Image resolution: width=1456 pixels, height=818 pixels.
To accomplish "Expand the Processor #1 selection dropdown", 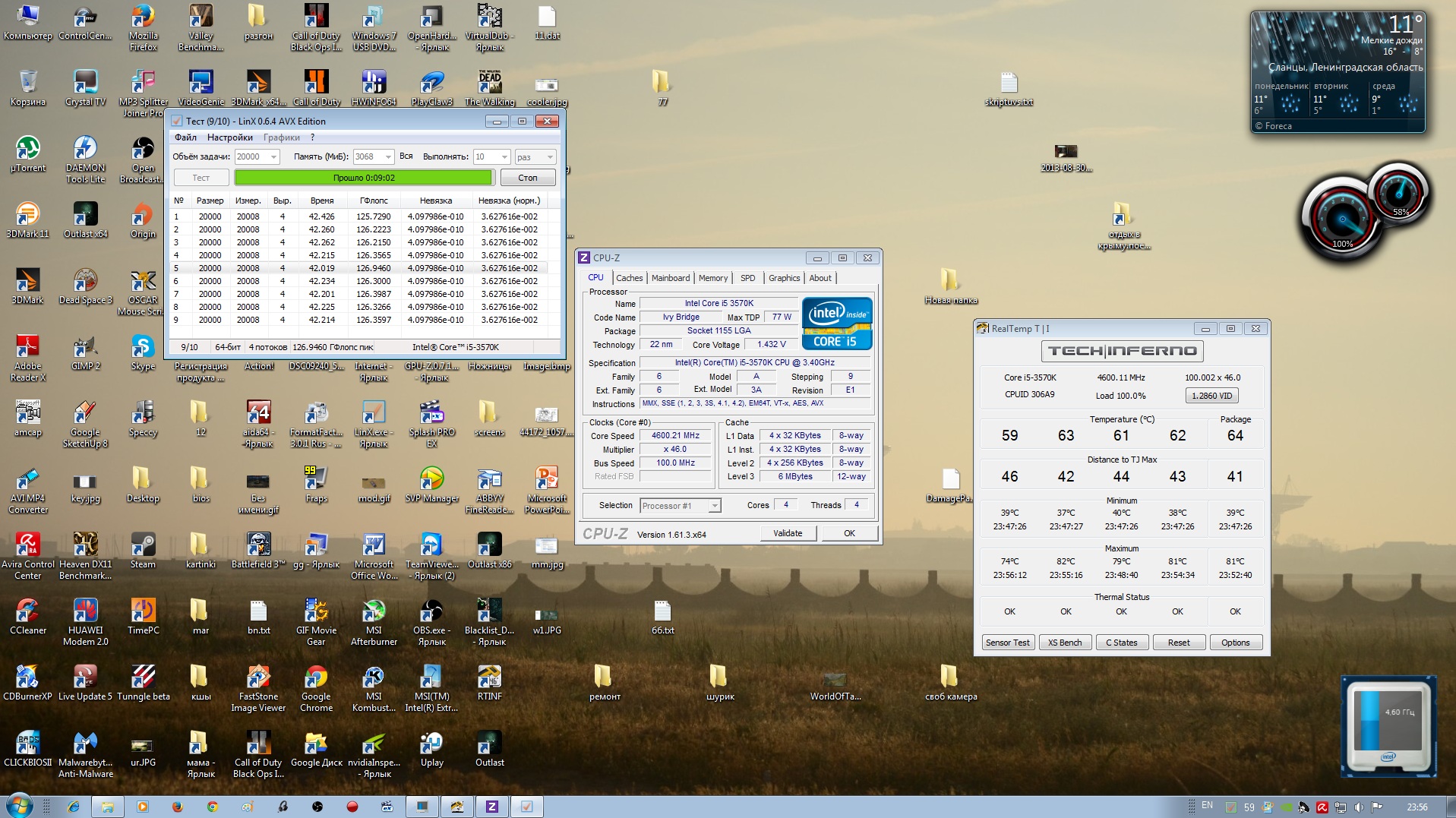I will pyautogui.click(x=714, y=506).
